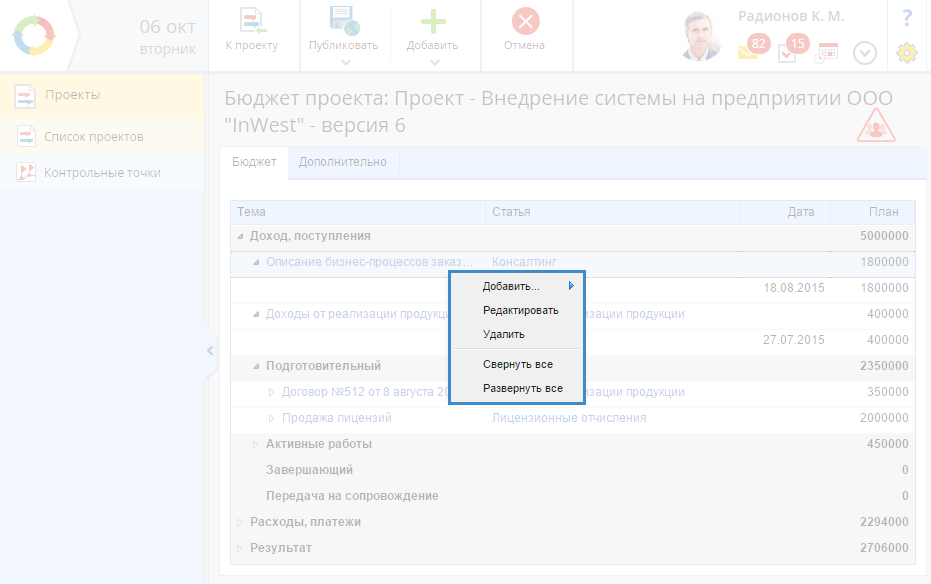Collapse the left sidebar with arrow handle

click(209, 350)
